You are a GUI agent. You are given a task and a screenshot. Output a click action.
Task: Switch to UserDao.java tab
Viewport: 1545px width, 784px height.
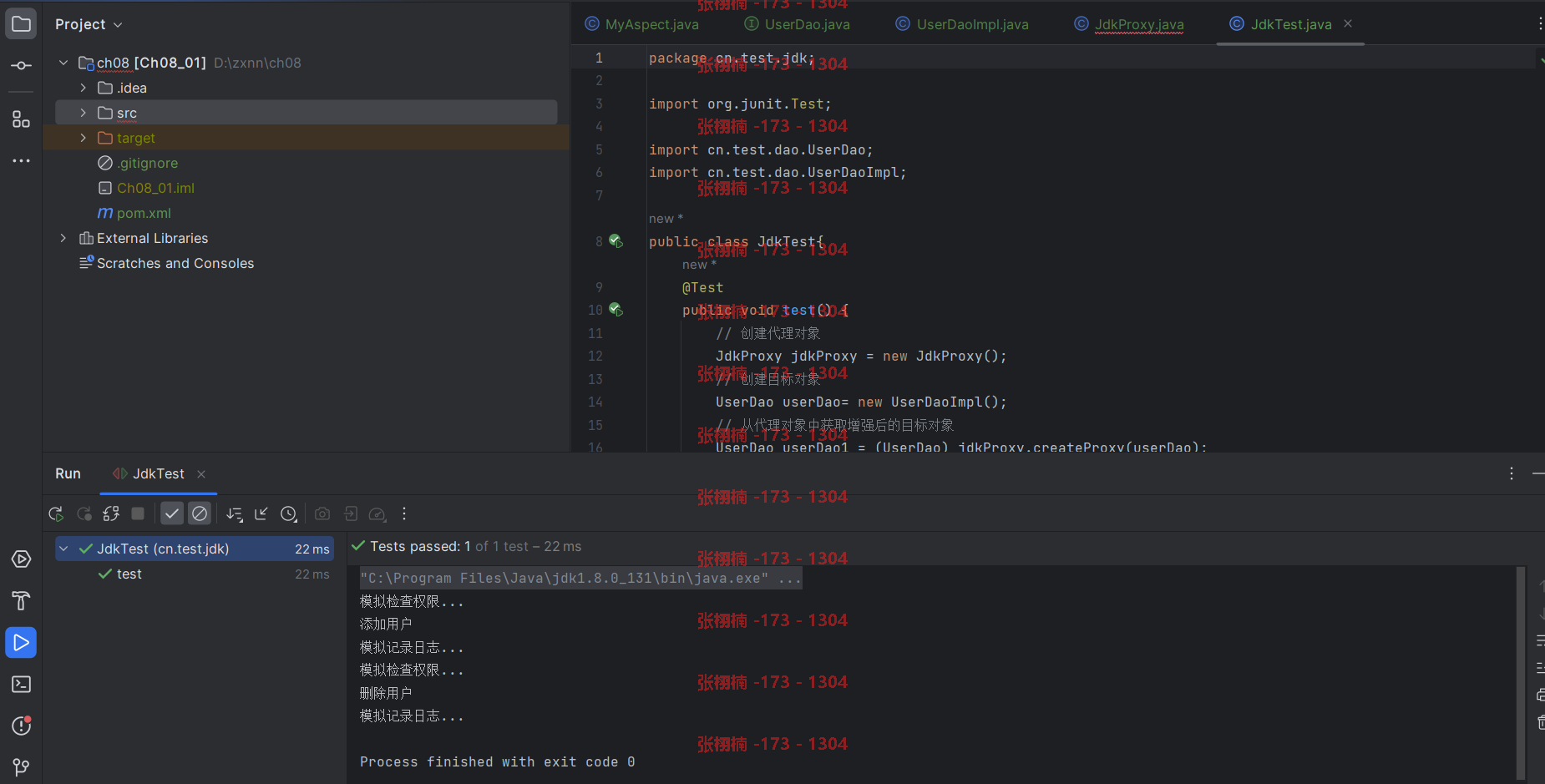(x=798, y=24)
